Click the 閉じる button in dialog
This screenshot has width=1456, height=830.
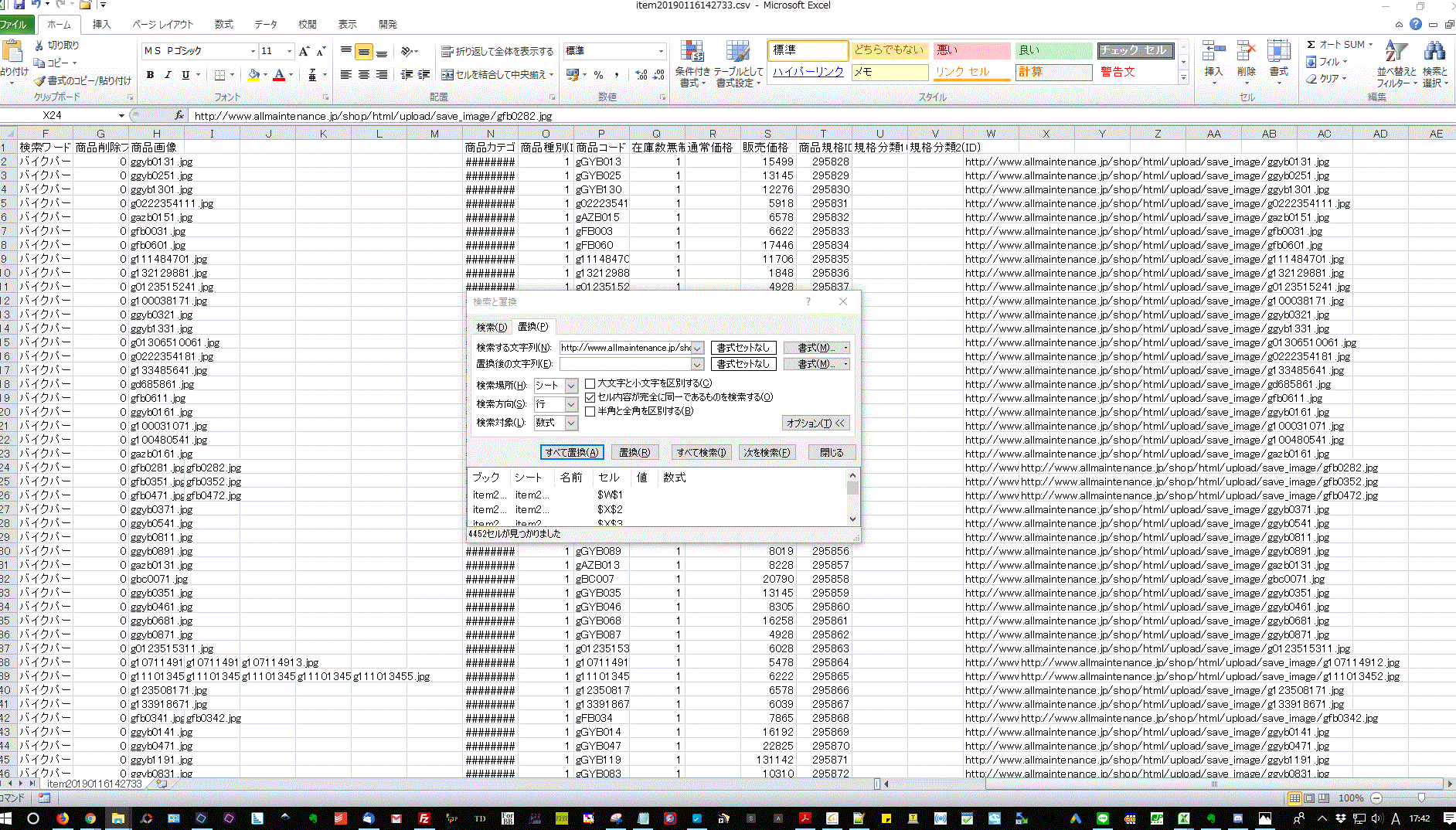[832, 453]
